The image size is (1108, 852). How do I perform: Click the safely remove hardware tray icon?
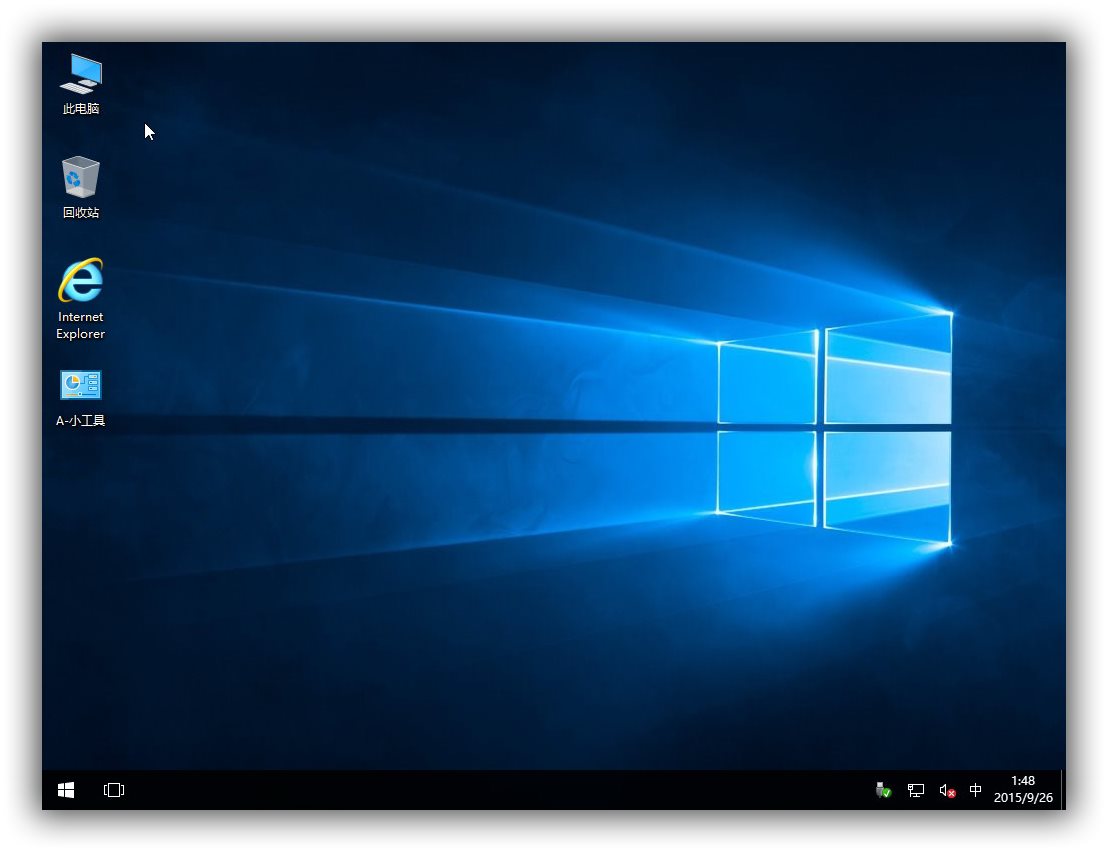(x=883, y=790)
